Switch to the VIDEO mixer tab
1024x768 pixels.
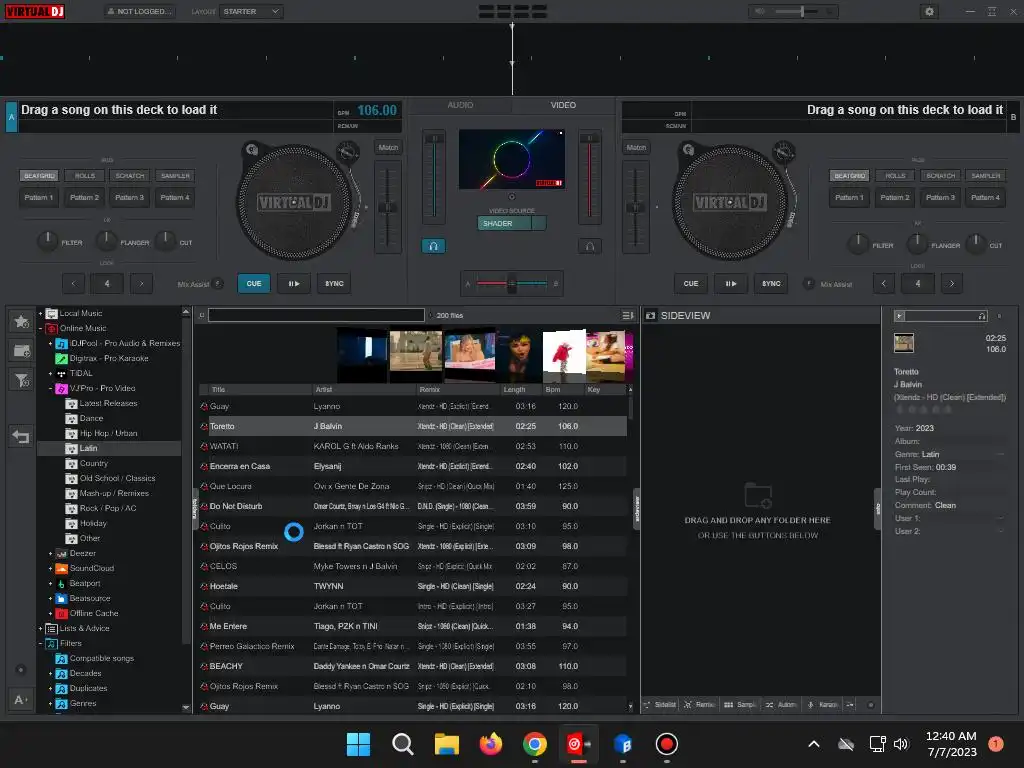click(x=563, y=105)
